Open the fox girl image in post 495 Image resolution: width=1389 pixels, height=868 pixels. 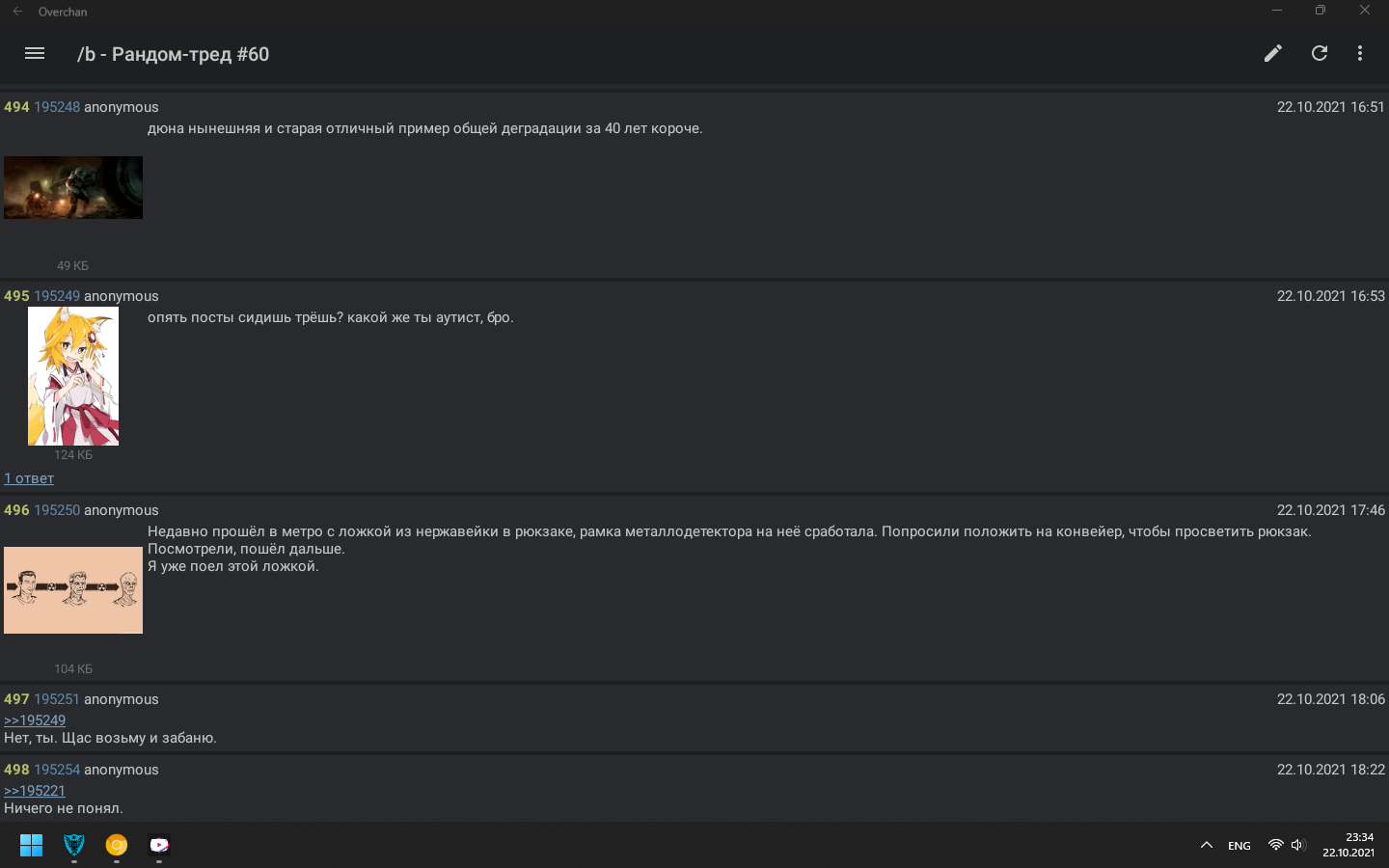tap(73, 376)
